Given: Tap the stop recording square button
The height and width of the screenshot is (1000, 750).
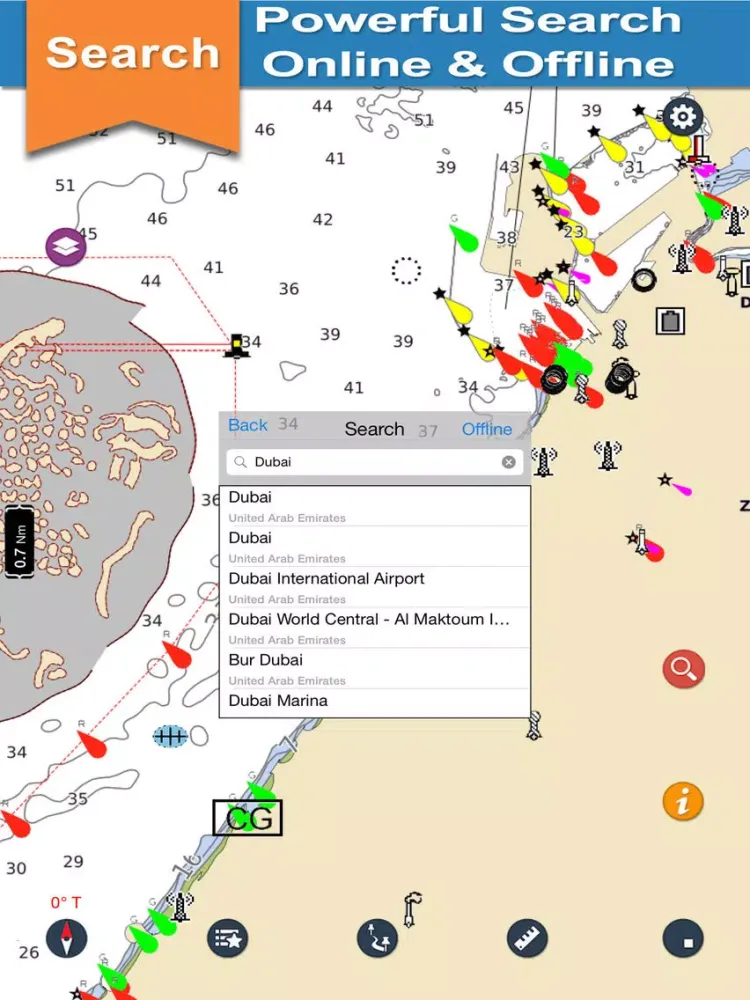Looking at the screenshot, I should (683, 938).
